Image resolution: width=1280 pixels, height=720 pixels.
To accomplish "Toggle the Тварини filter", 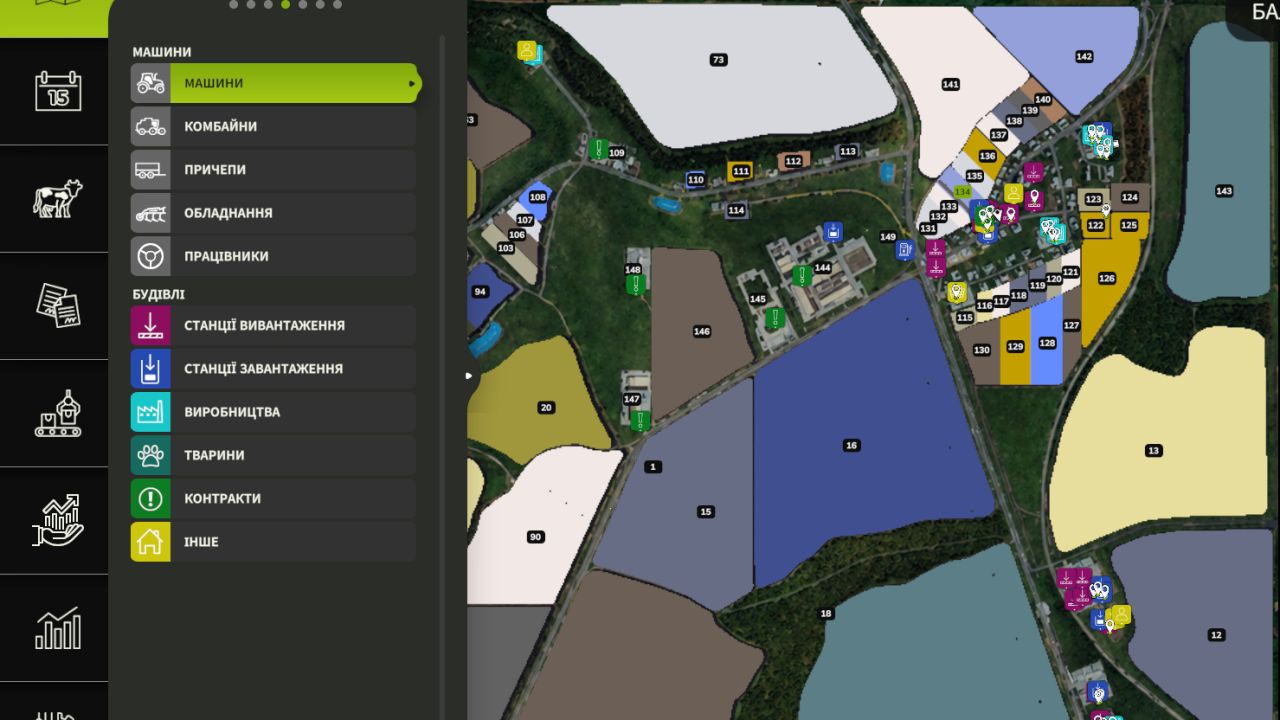I will [273, 455].
